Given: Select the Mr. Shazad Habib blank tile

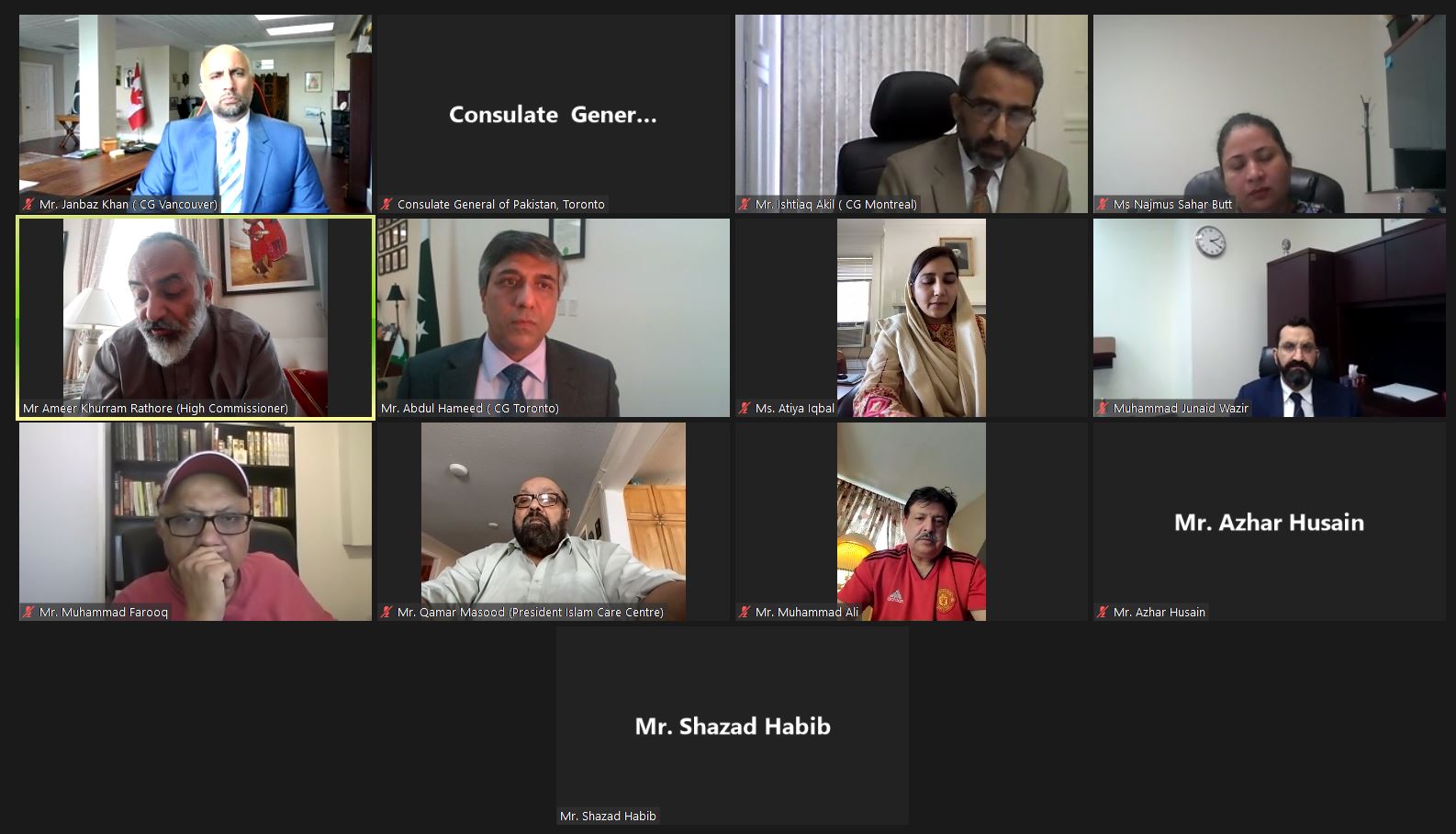Looking at the screenshot, I should (x=733, y=726).
